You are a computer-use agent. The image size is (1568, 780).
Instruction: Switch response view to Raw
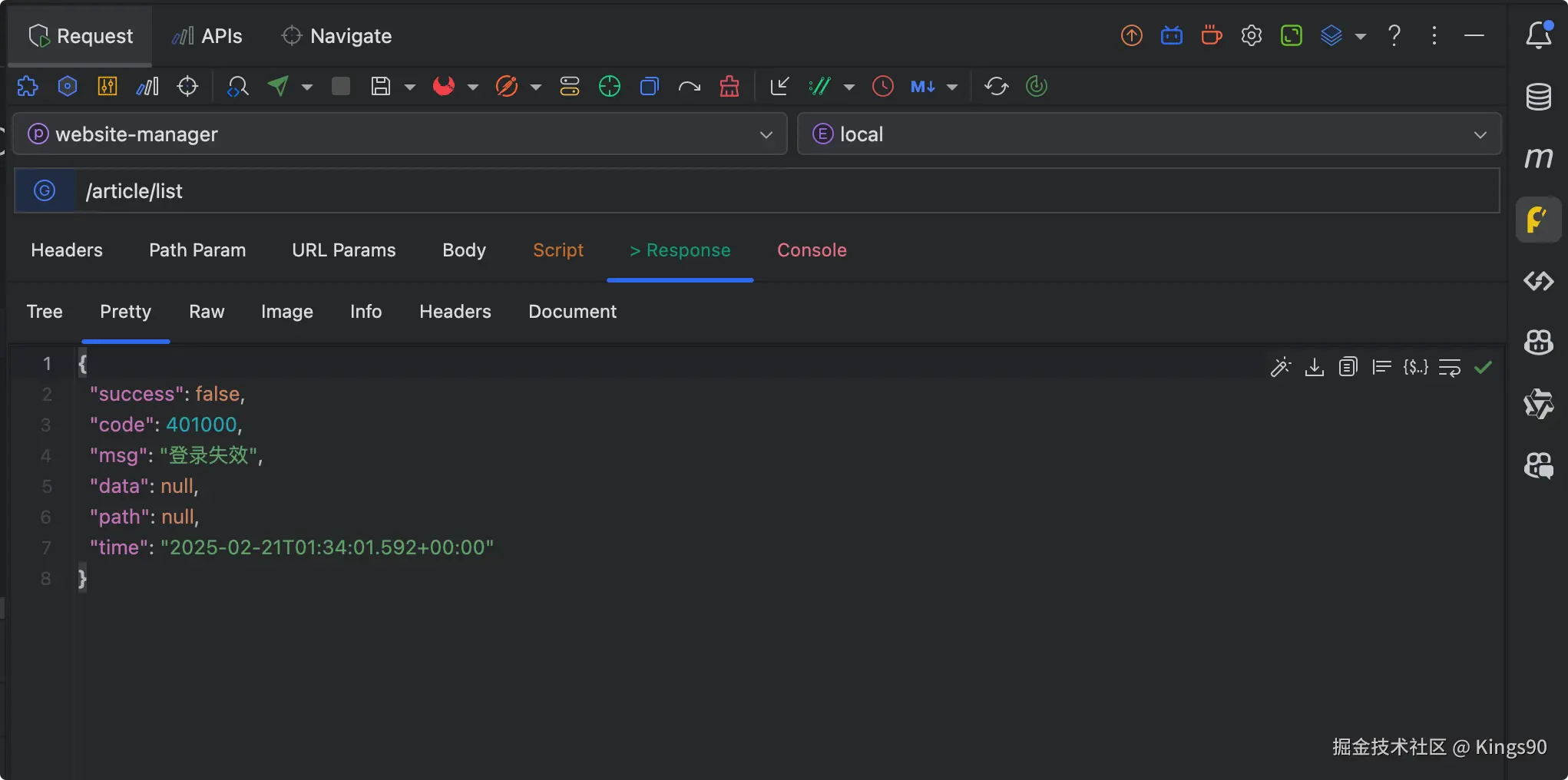[207, 312]
